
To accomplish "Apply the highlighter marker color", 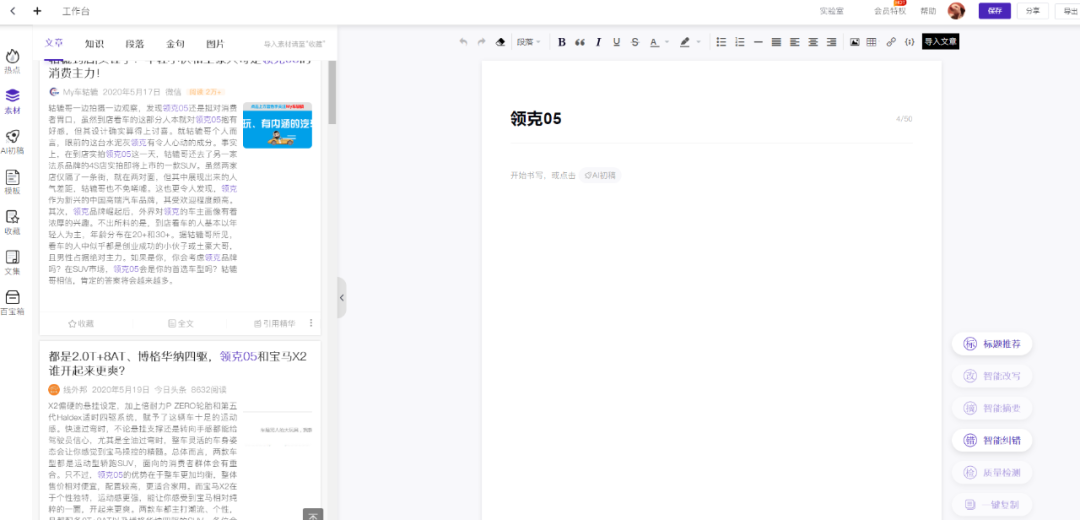I will point(685,42).
